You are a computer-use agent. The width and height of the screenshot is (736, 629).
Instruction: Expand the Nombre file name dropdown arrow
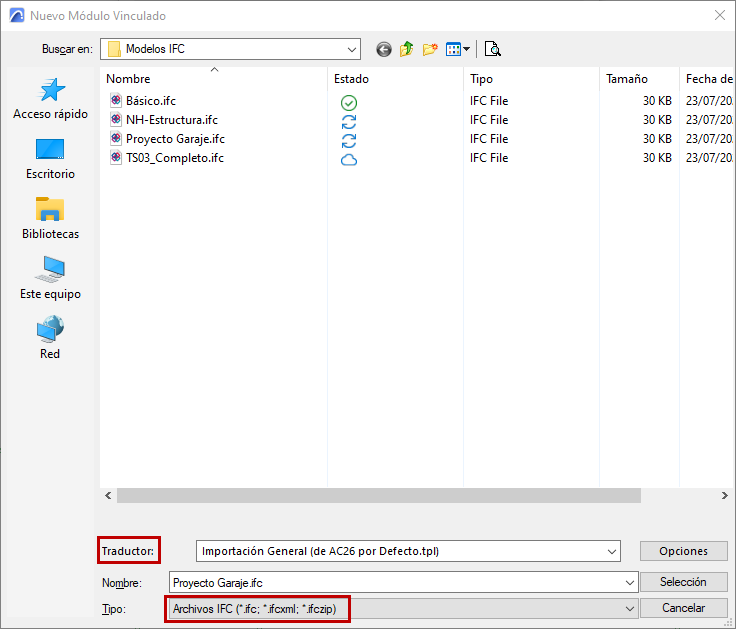click(x=629, y=583)
